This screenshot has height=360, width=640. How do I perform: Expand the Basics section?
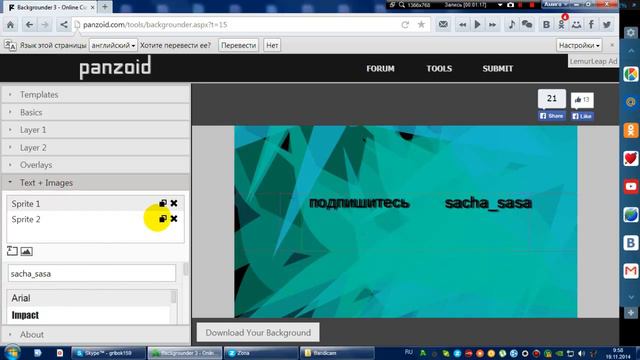(x=96, y=112)
